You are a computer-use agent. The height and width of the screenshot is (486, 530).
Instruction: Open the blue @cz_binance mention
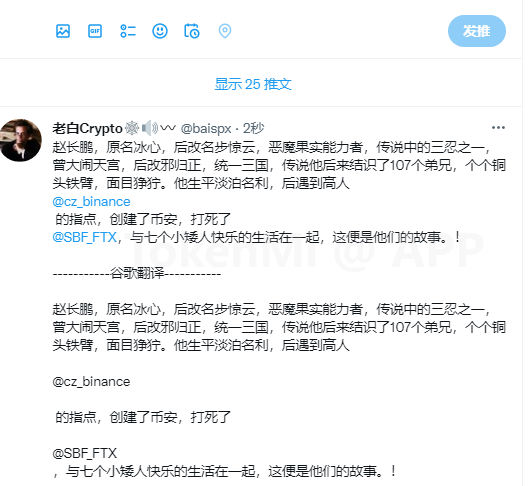91,202
